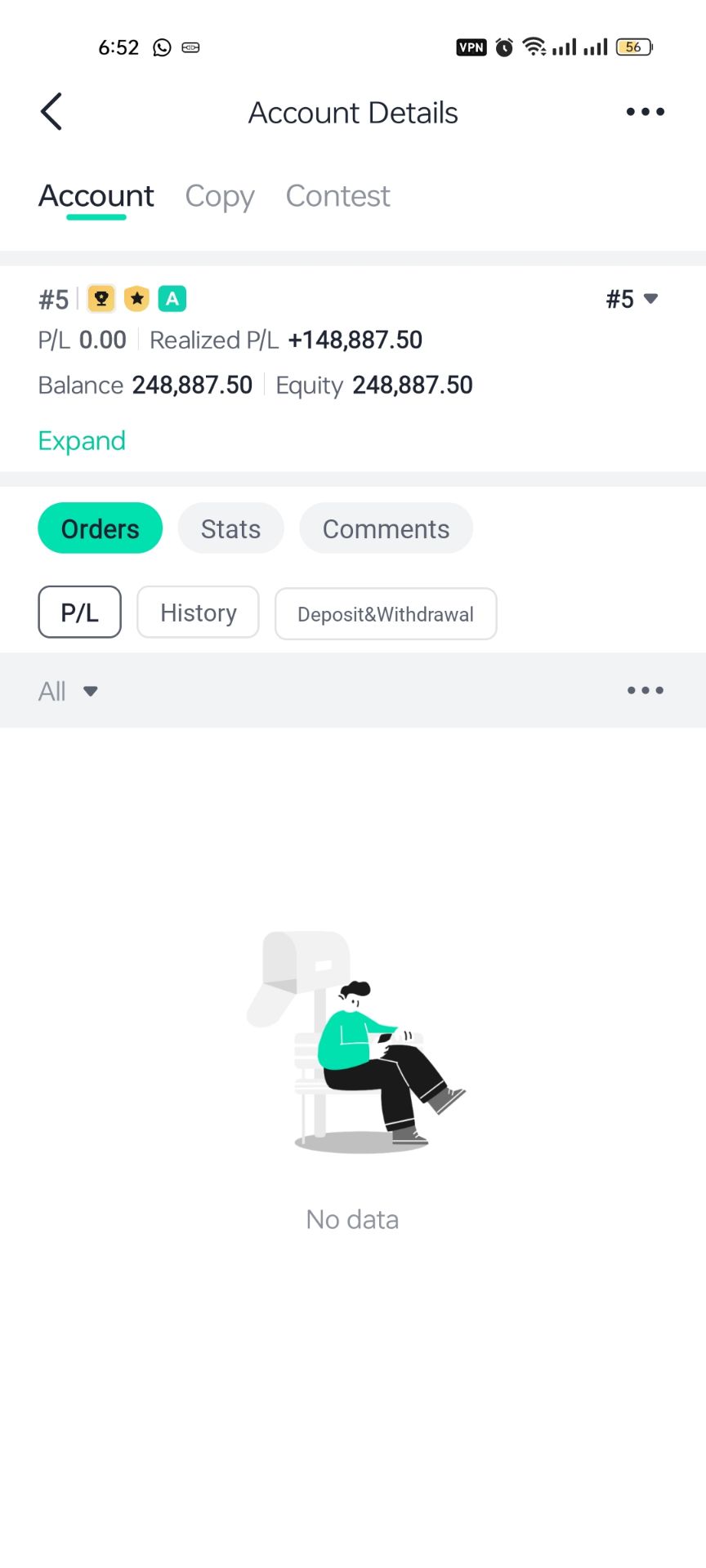The image size is (706, 1568).
Task: Expand account details via Expand link
Action: [x=82, y=441]
